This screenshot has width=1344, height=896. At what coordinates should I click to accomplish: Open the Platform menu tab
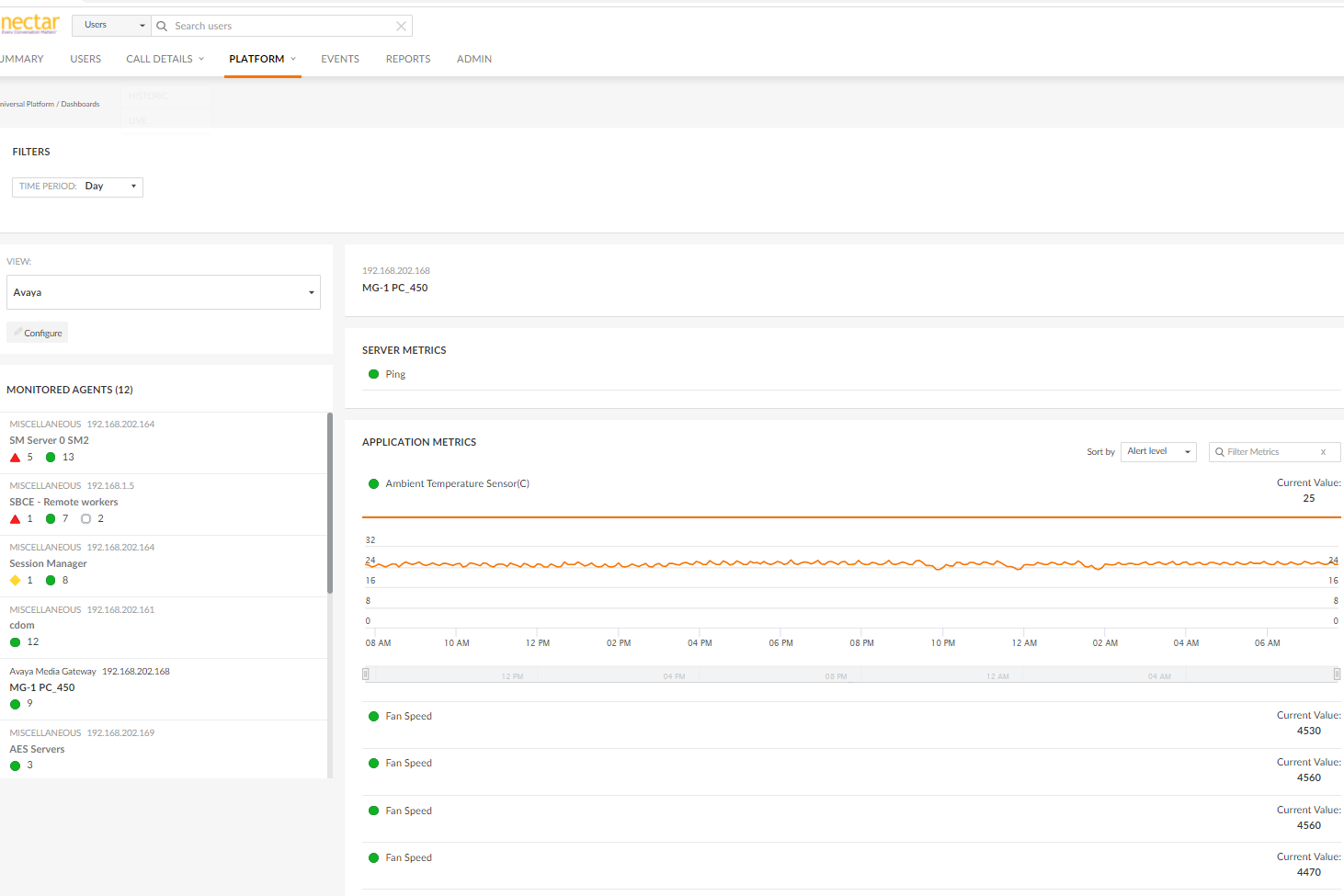click(261, 59)
